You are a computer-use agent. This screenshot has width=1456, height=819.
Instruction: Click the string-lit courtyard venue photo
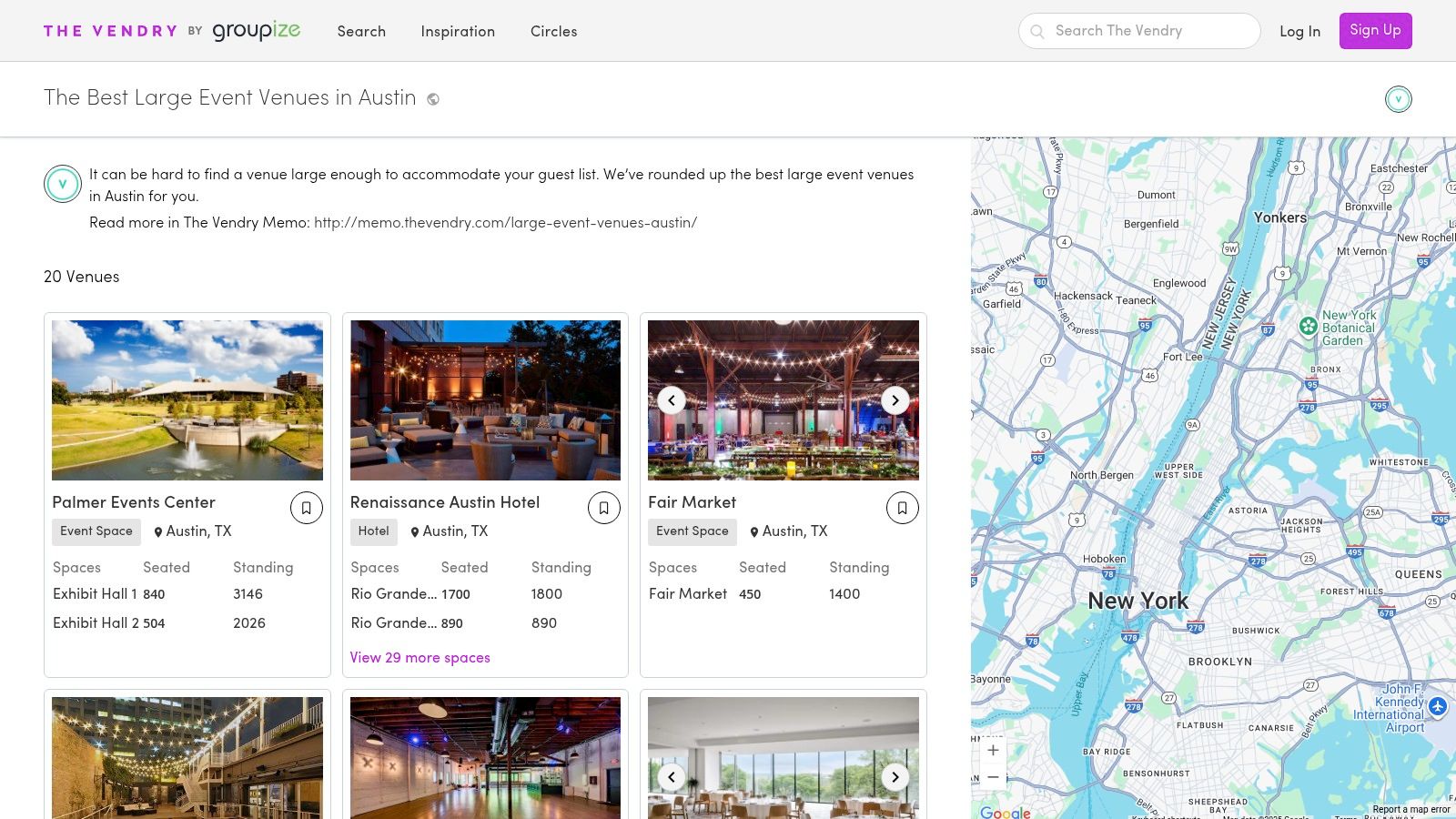point(187,758)
